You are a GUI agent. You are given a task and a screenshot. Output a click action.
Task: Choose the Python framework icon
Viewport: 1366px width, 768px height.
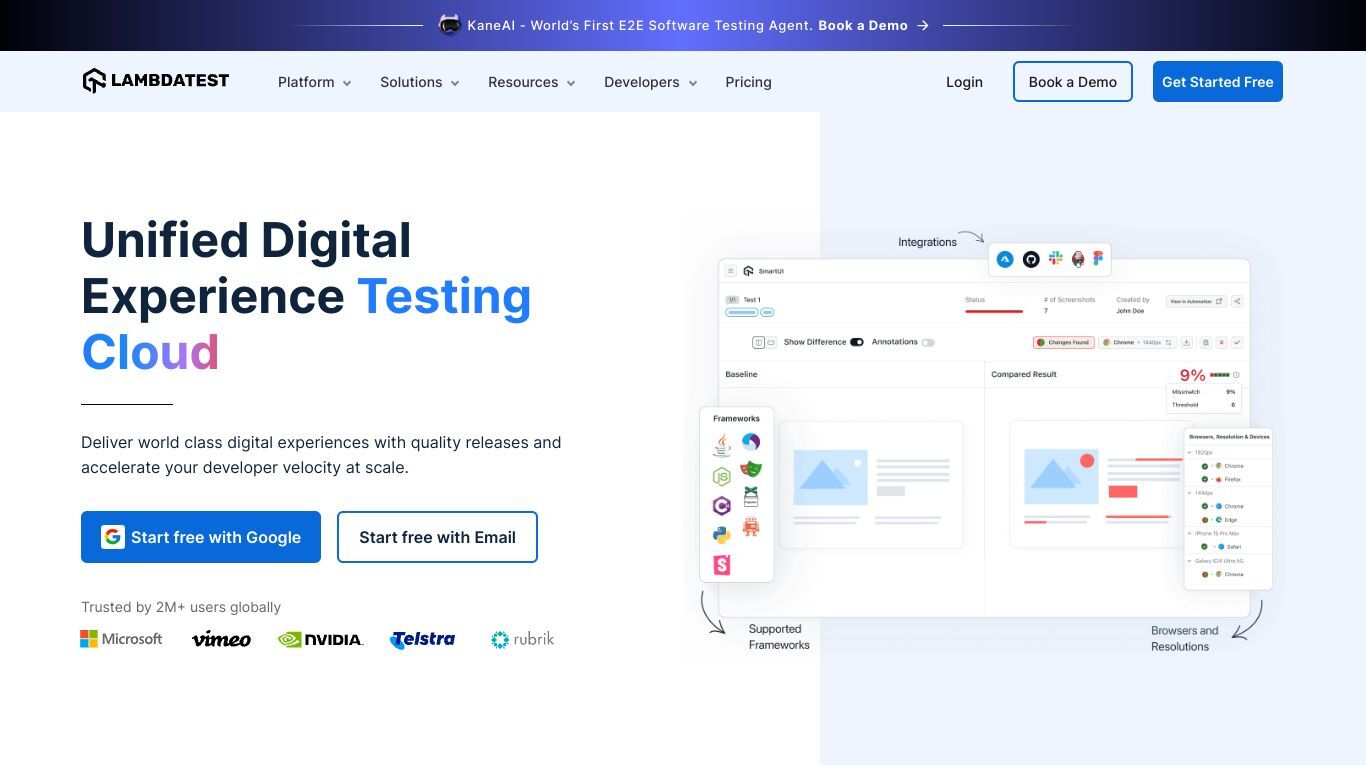tap(721, 535)
